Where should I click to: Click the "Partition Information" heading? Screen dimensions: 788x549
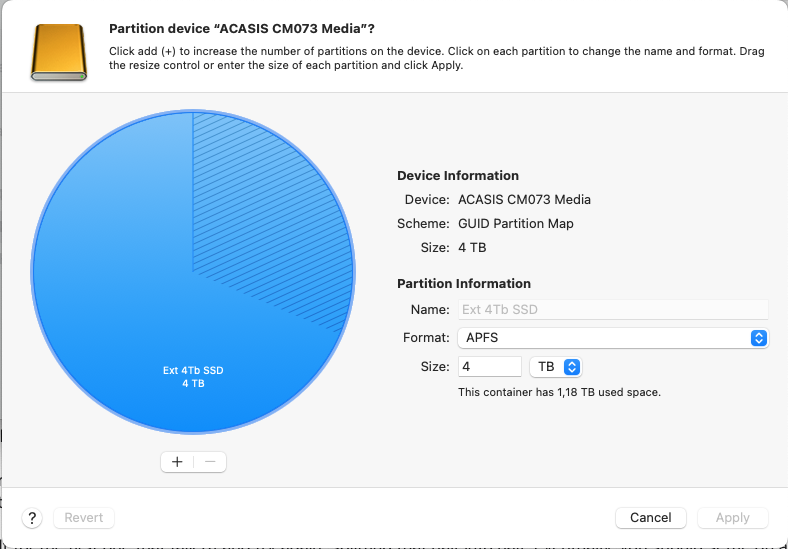[464, 283]
